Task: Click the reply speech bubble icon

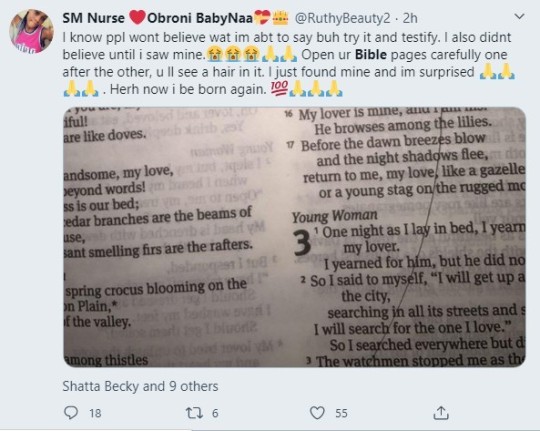Action: tap(71, 412)
